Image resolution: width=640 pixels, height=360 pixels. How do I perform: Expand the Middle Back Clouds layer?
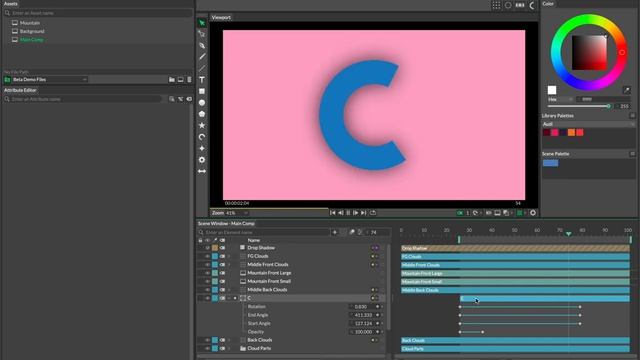tap(229, 290)
